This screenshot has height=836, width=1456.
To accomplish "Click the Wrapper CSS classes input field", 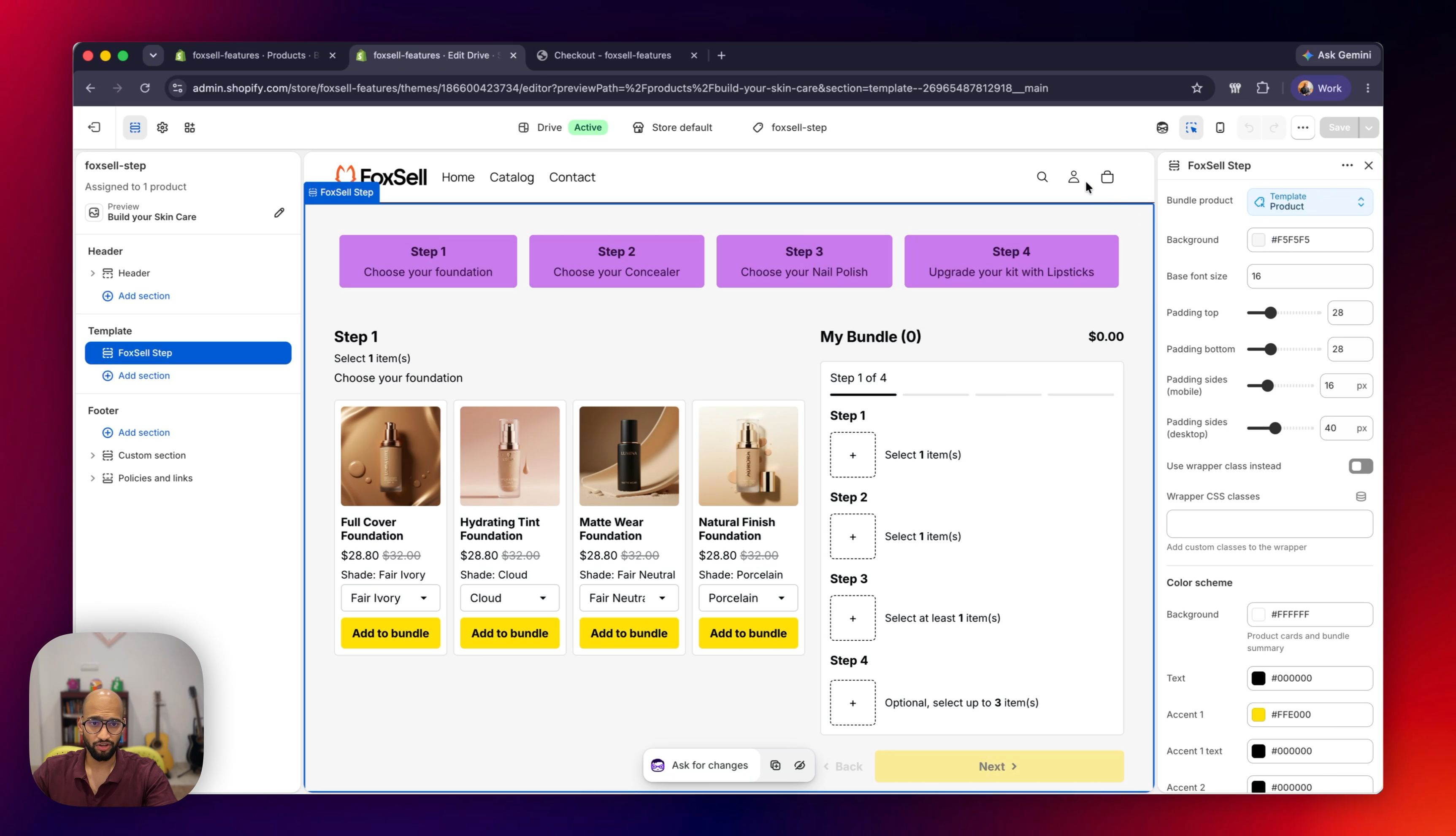I will point(1269,523).
